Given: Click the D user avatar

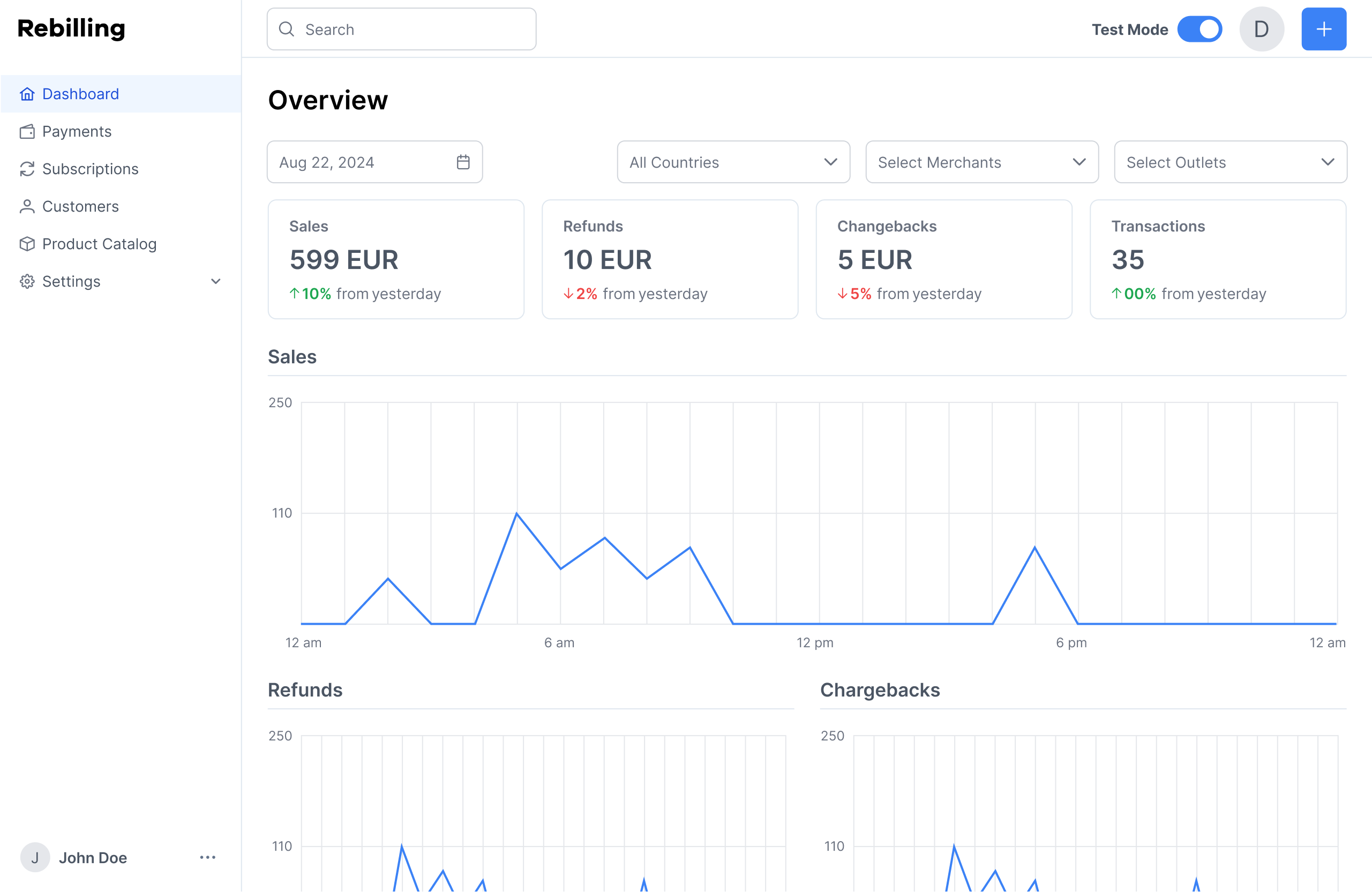Looking at the screenshot, I should coord(1261,29).
